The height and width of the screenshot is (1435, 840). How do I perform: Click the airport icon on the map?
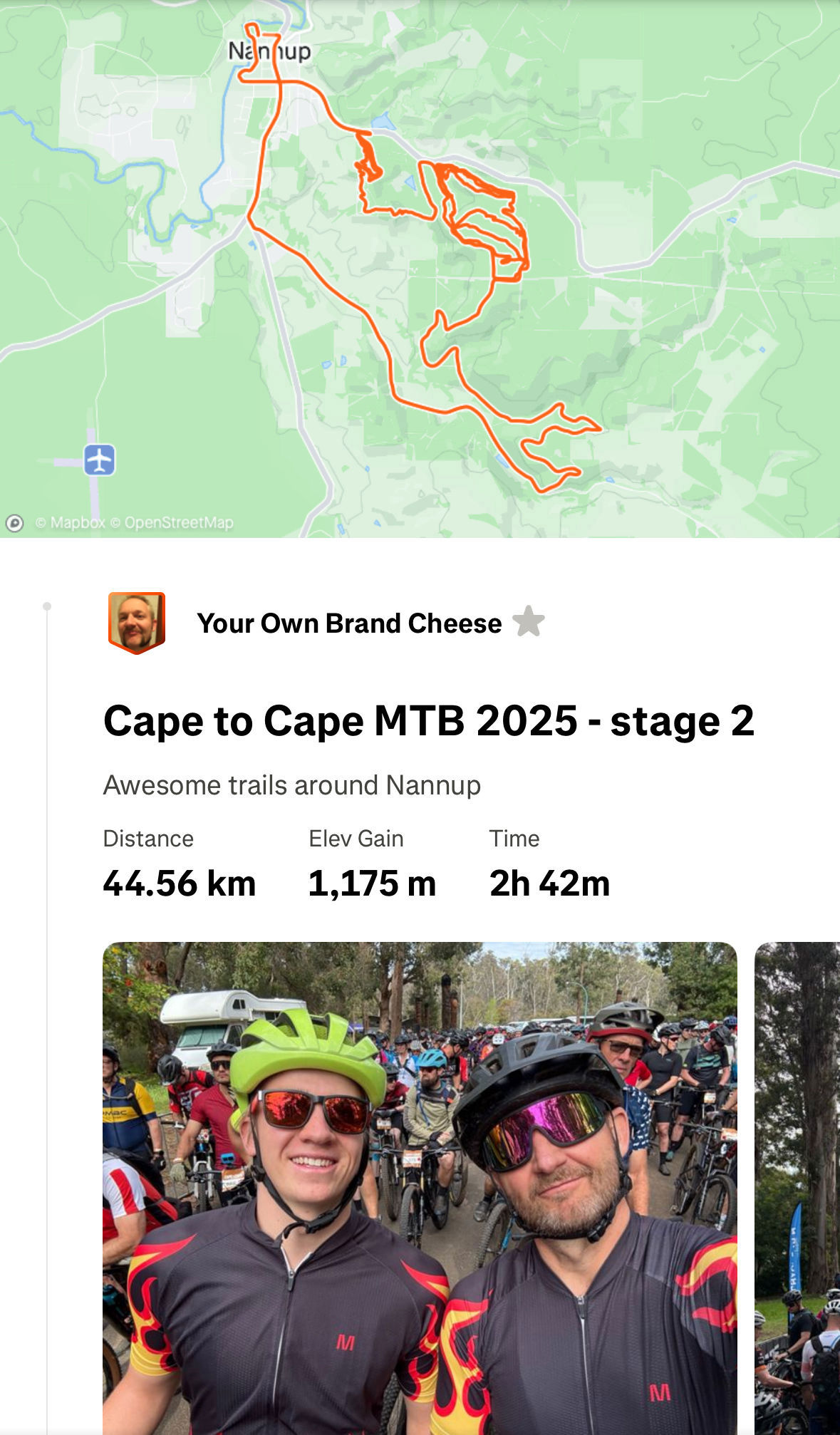click(x=99, y=460)
